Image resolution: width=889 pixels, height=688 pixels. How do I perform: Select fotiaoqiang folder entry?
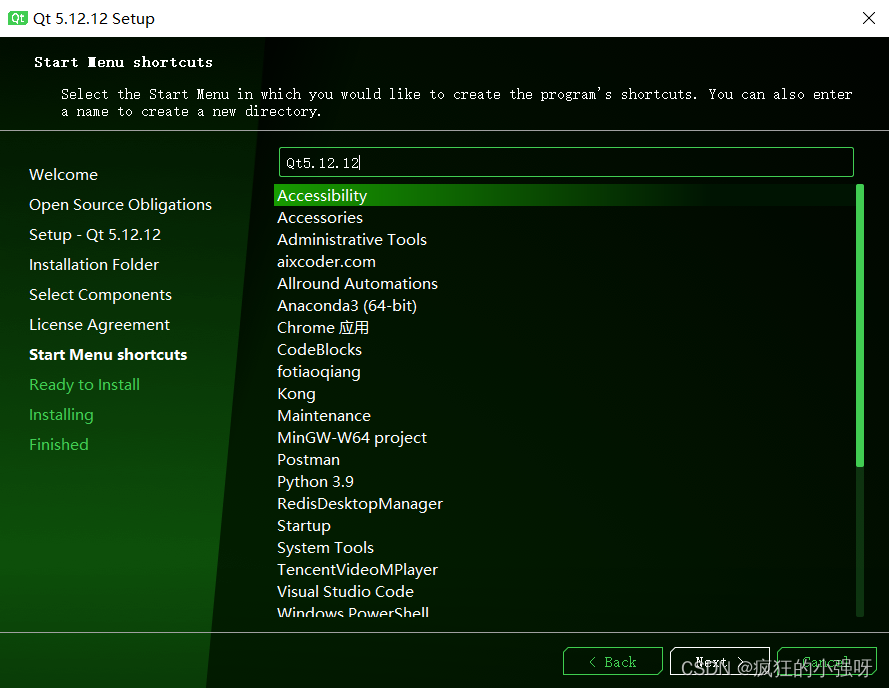[x=564, y=372]
